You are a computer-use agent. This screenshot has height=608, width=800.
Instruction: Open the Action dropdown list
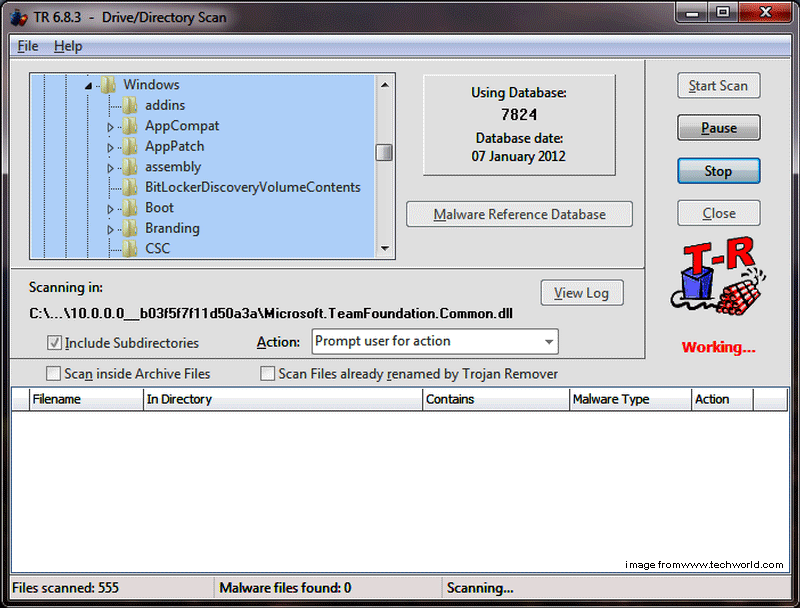tap(548, 341)
